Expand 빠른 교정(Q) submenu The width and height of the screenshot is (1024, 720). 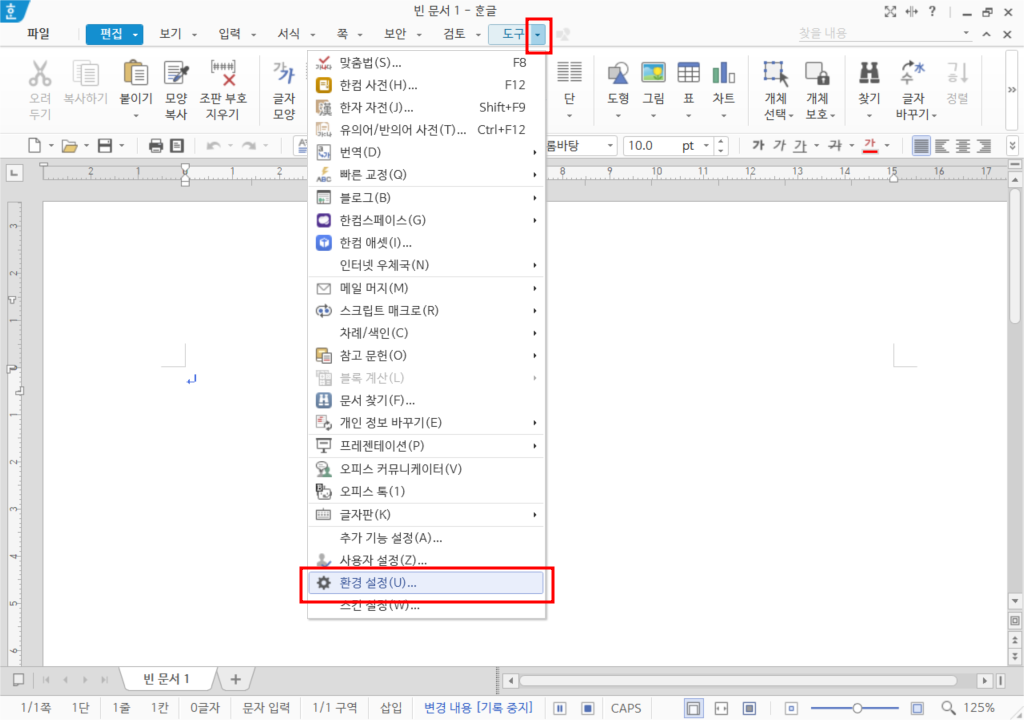tap(426, 174)
